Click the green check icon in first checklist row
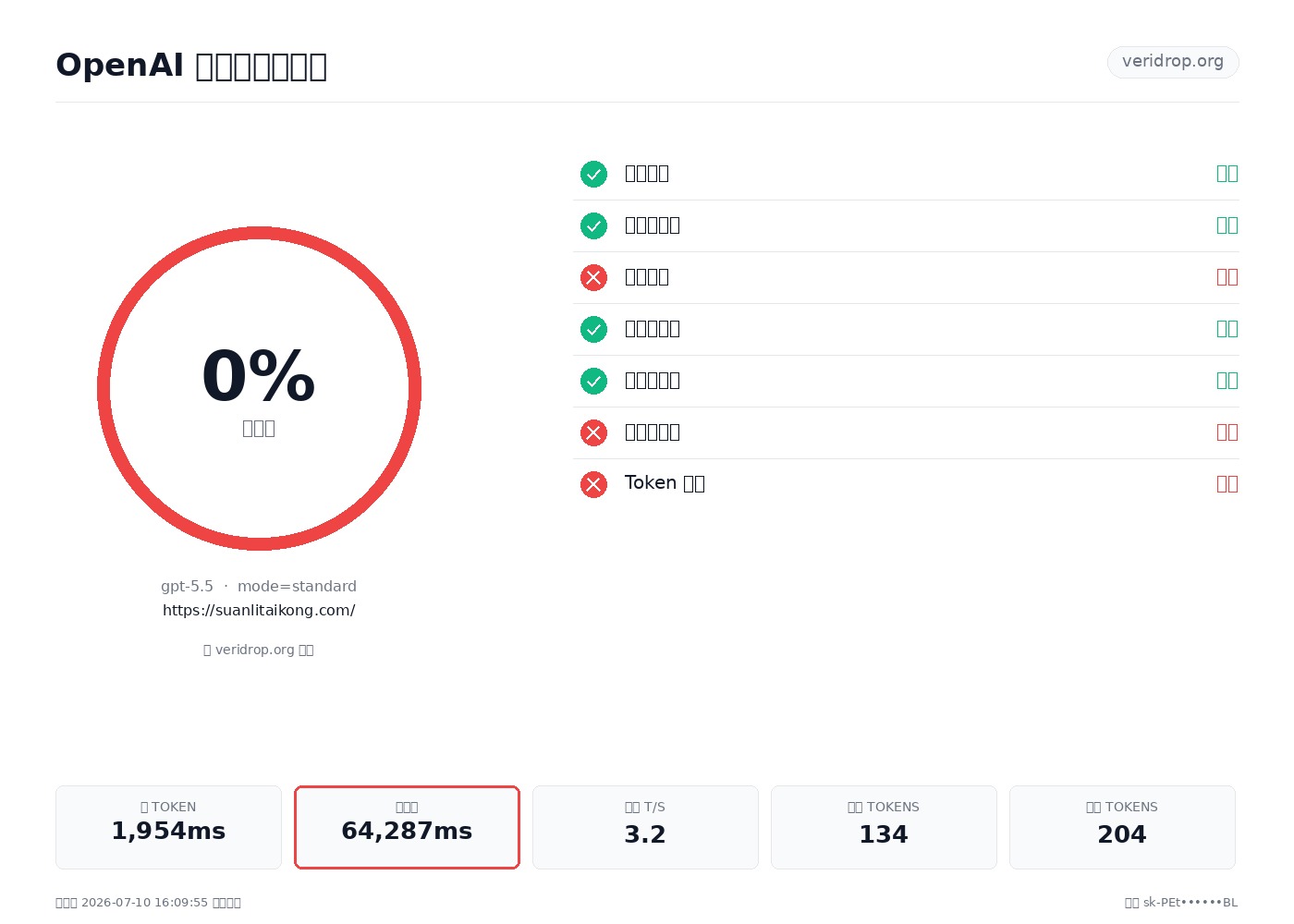This screenshot has height=924, width=1294. 593,174
